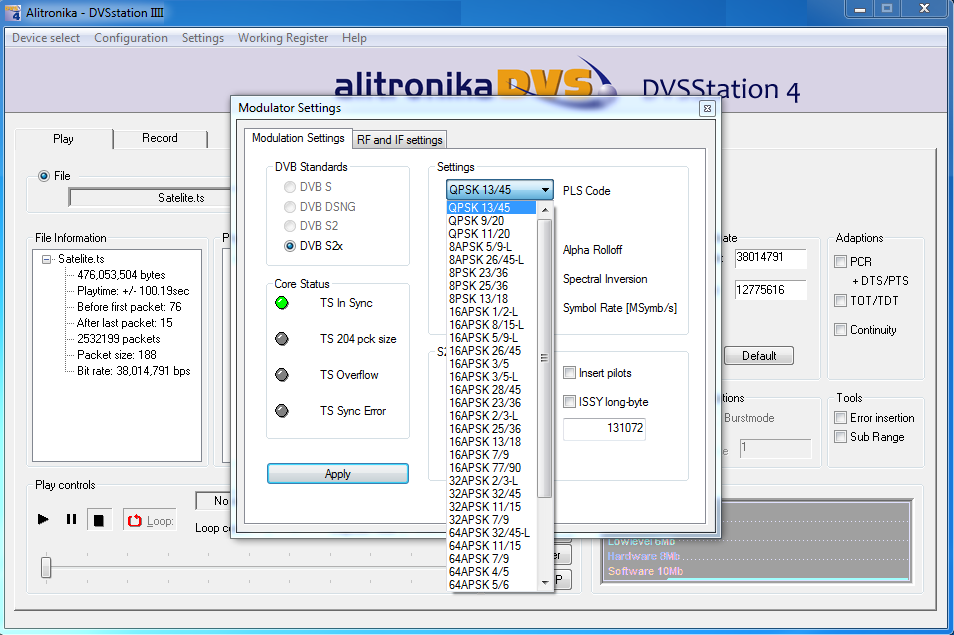
Task: Enable the Error insertion tool checkbox
Action: pos(841,418)
